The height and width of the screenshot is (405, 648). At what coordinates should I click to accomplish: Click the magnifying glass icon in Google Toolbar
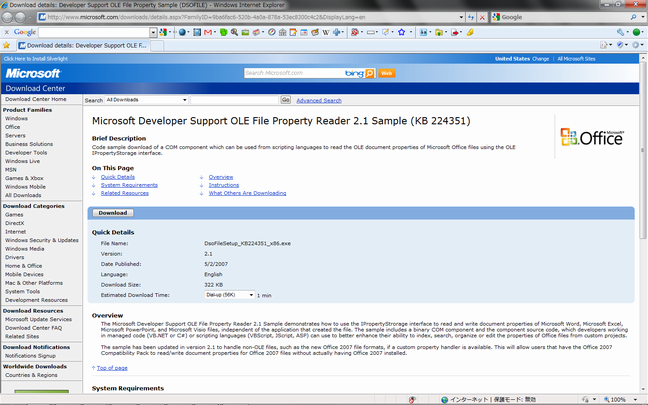coord(234,32)
